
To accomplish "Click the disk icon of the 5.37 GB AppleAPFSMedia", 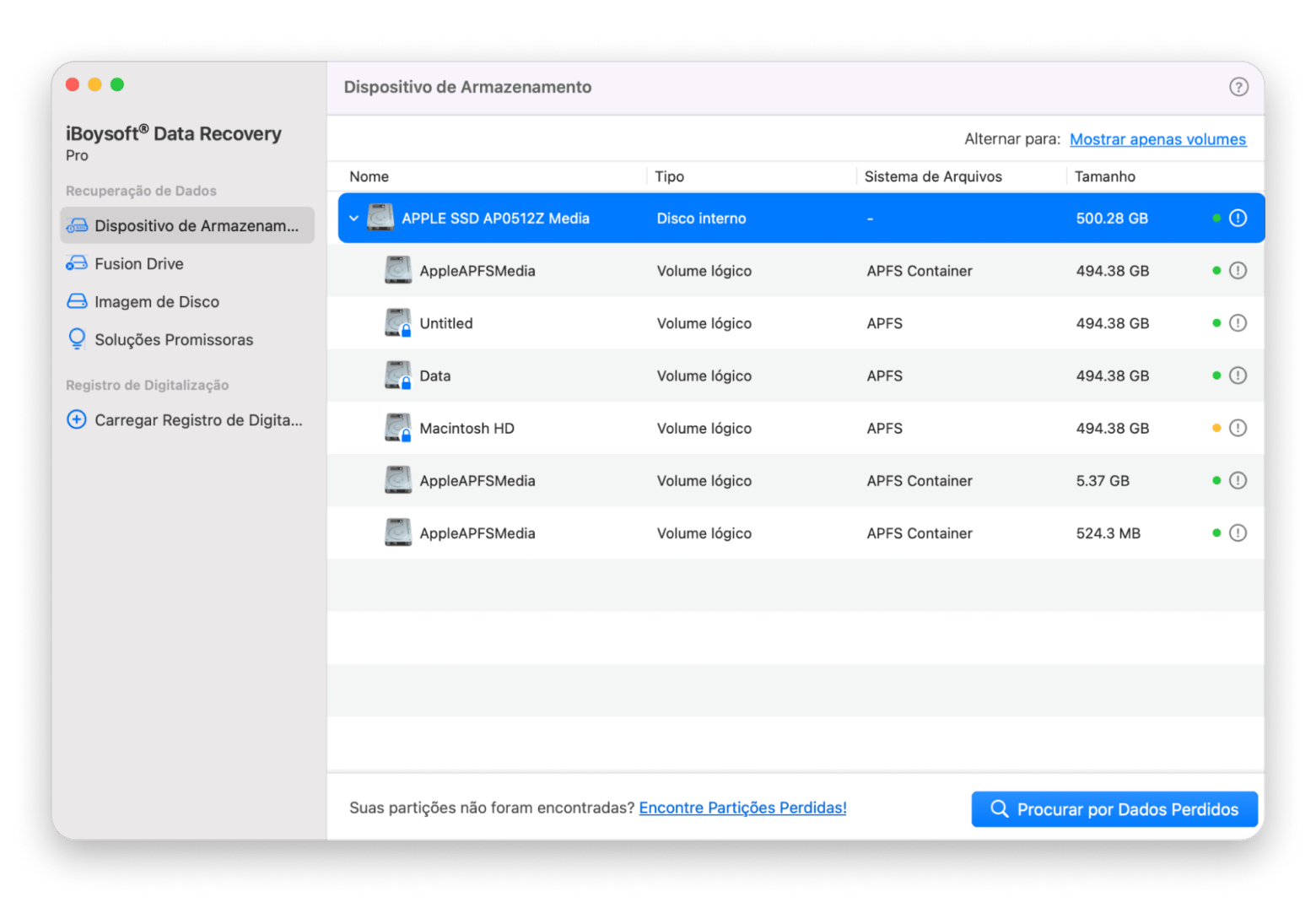I will [398, 480].
